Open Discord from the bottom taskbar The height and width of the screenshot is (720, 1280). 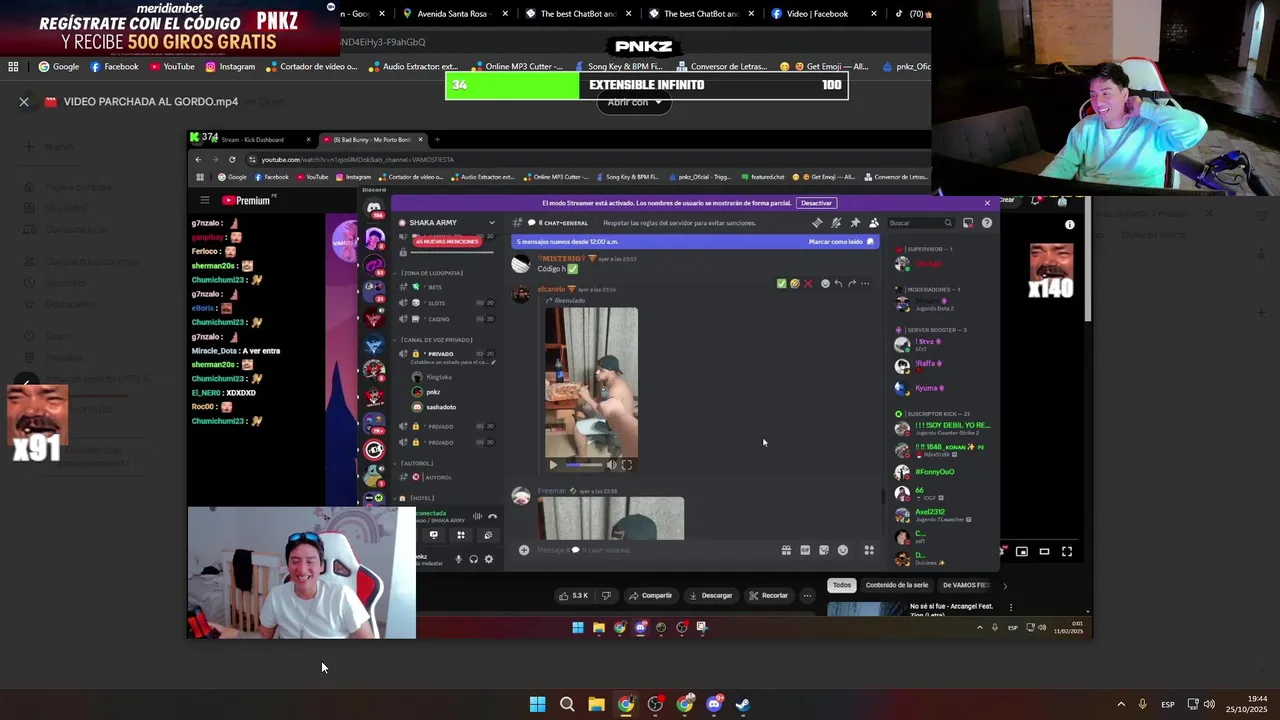714,704
